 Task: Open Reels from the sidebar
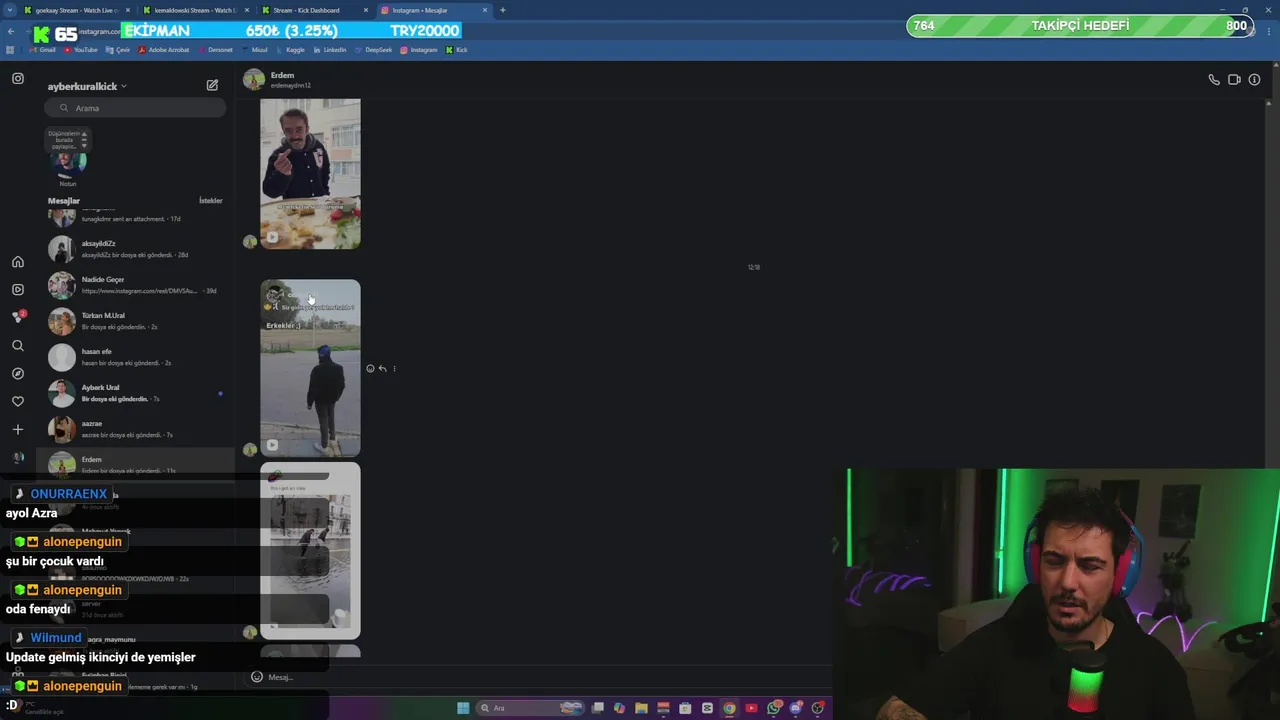point(18,289)
